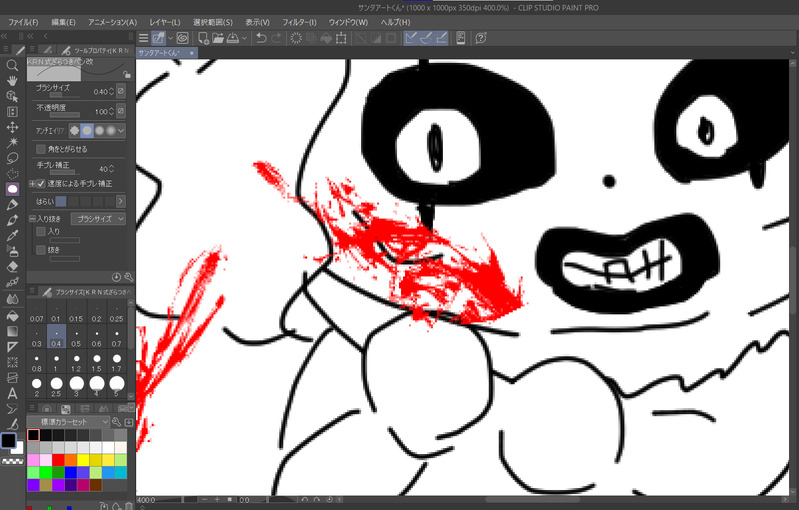Open the アニメーション(A) menu
Viewport: 799px width, 510px height.
(x=112, y=22)
